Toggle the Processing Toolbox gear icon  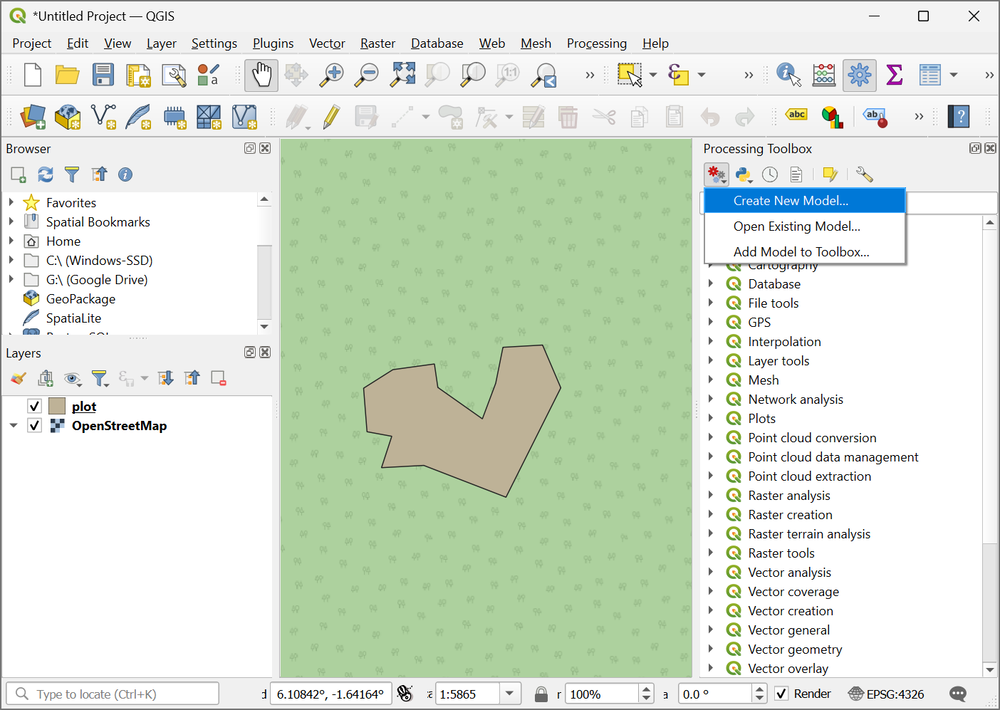[859, 75]
